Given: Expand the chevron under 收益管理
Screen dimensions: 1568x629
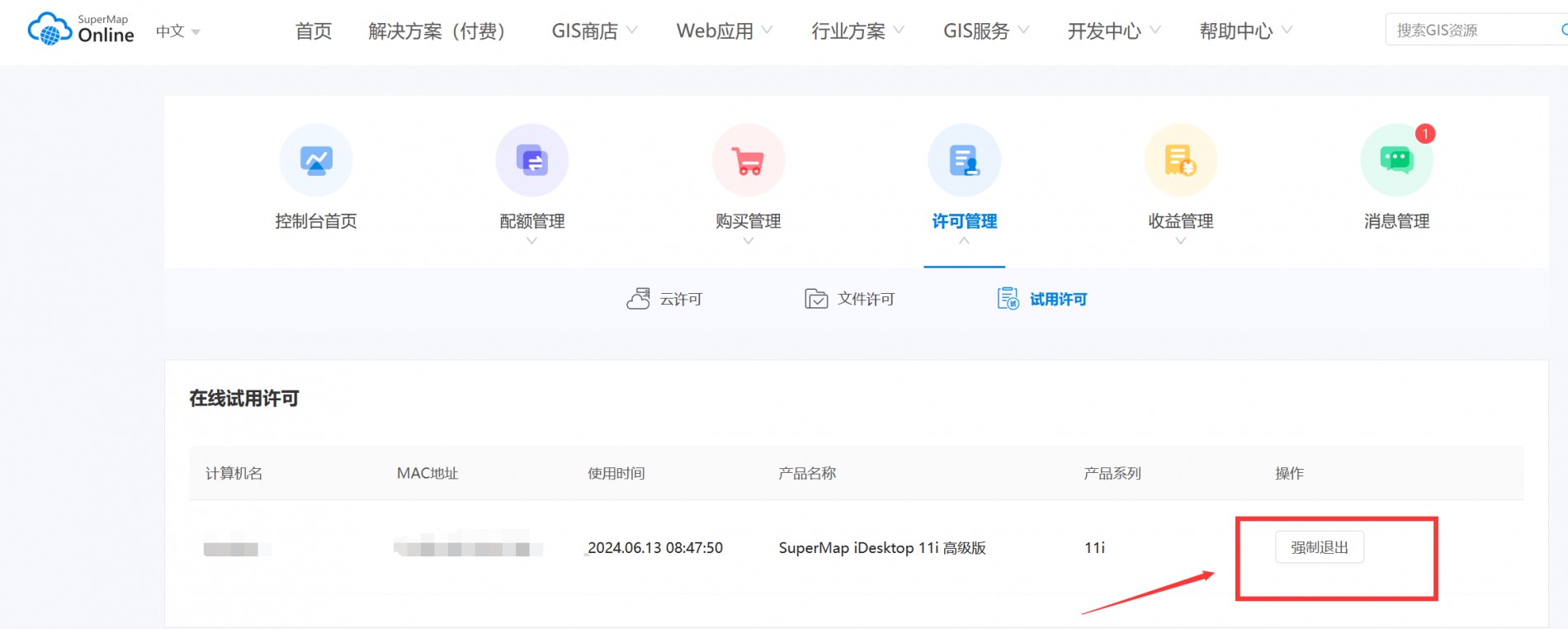Looking at the screenshot, I should point(1181,241).
